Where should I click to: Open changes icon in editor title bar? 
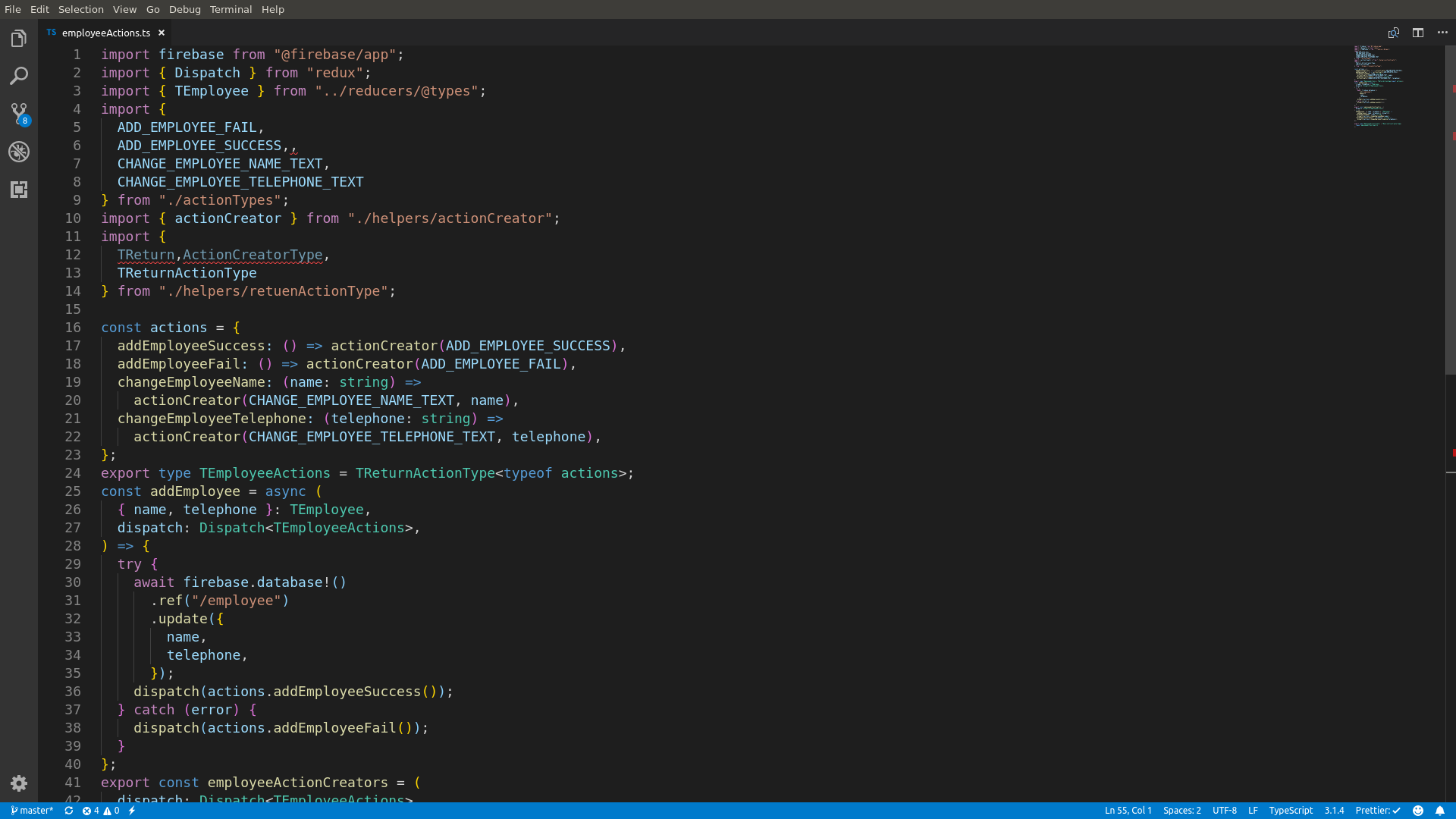pos(1394,33)
